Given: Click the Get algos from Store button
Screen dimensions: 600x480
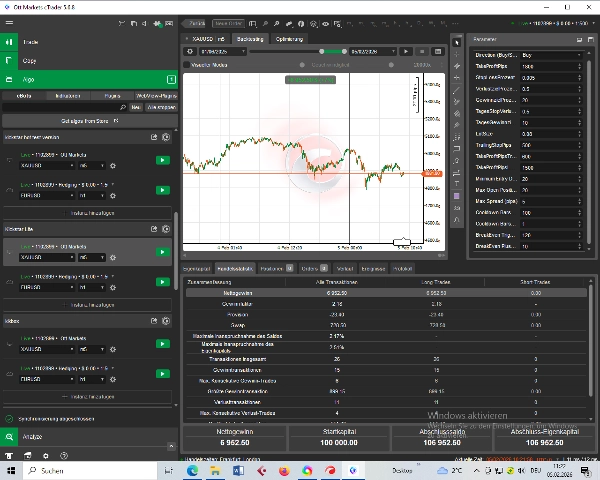Looking at the screenshot, I should (88, 120).
